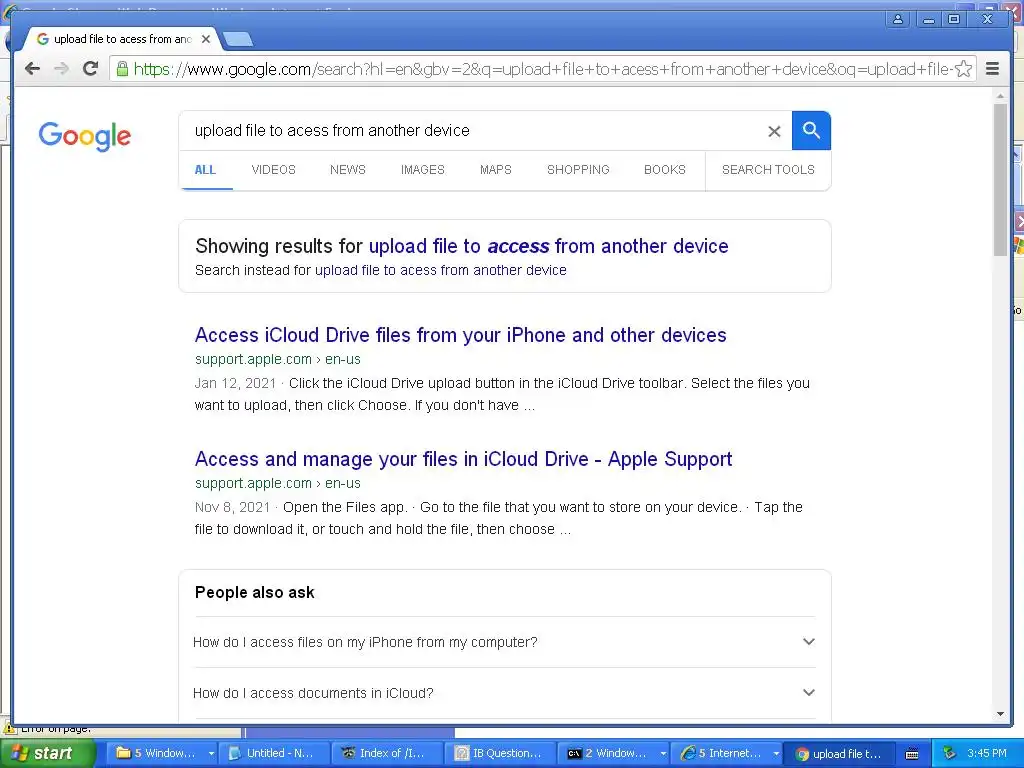Switch to 'Index of /I...' taskbar item
This screenshot has width=1024, height=768.
pos(387,753)
